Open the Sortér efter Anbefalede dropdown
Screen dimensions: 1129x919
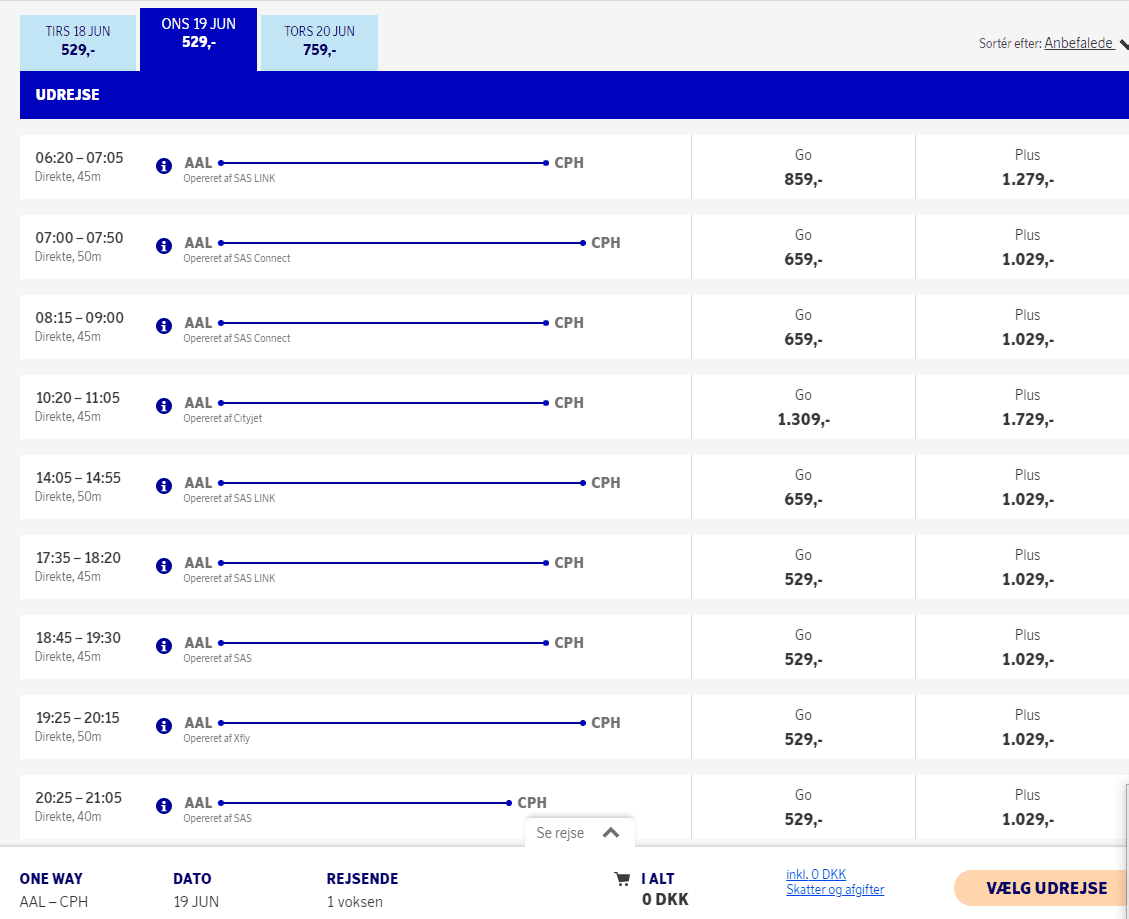tap(1079, 43)
